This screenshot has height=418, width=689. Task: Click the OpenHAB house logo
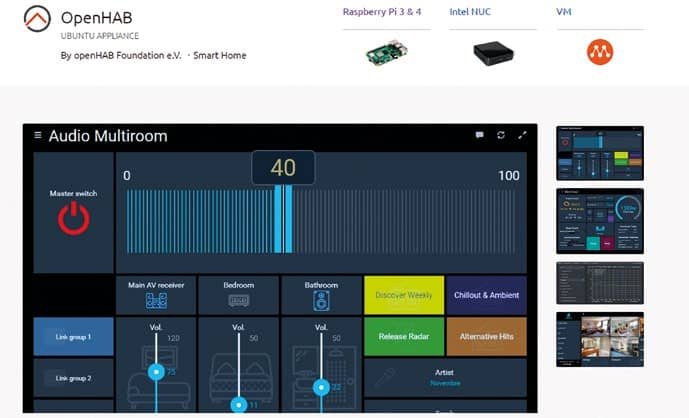point(37,18)
